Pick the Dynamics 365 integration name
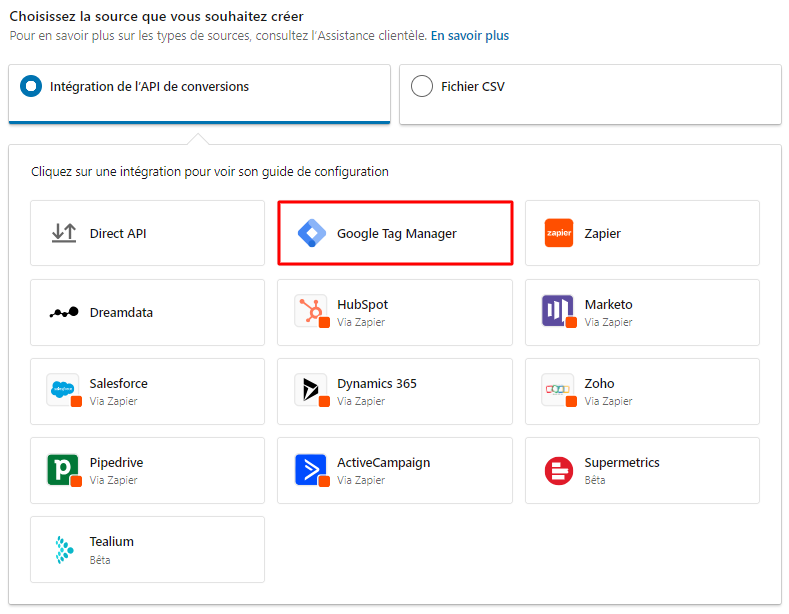 (377, 383)
